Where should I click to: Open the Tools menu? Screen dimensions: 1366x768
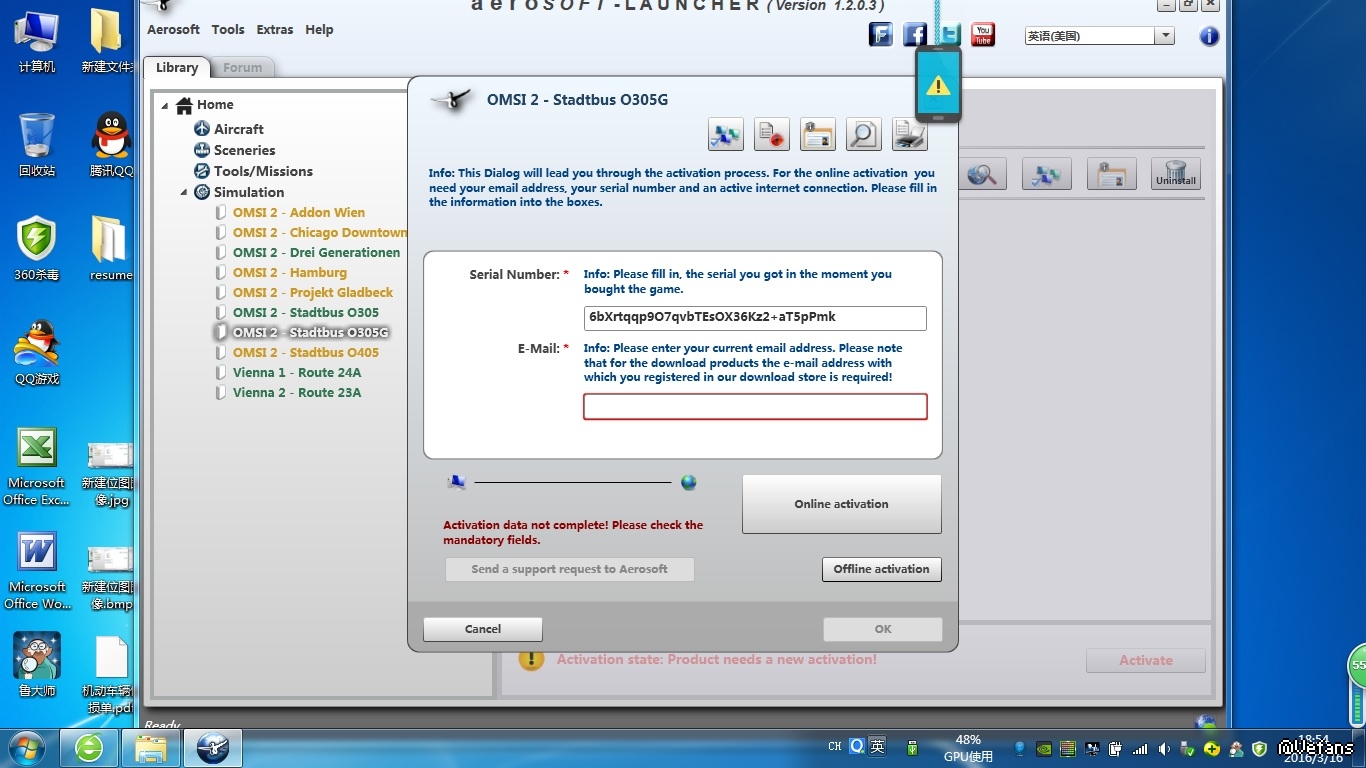click(228, 29)
